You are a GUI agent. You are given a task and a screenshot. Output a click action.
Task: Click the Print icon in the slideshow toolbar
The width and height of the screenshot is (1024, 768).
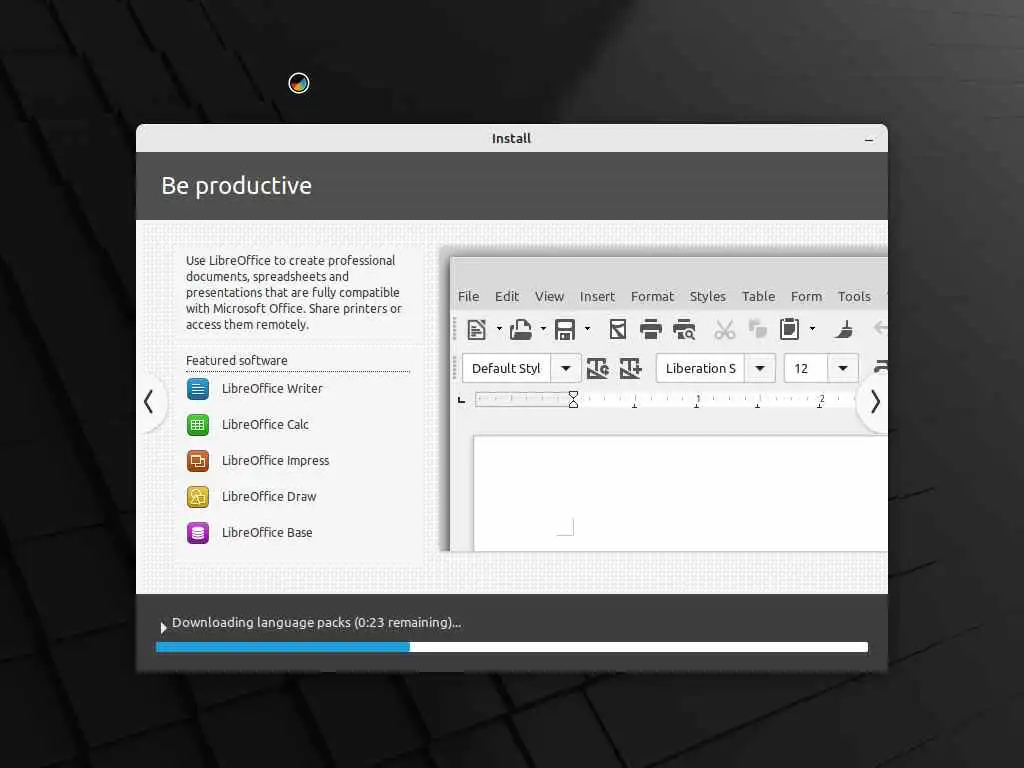[650, 330]
